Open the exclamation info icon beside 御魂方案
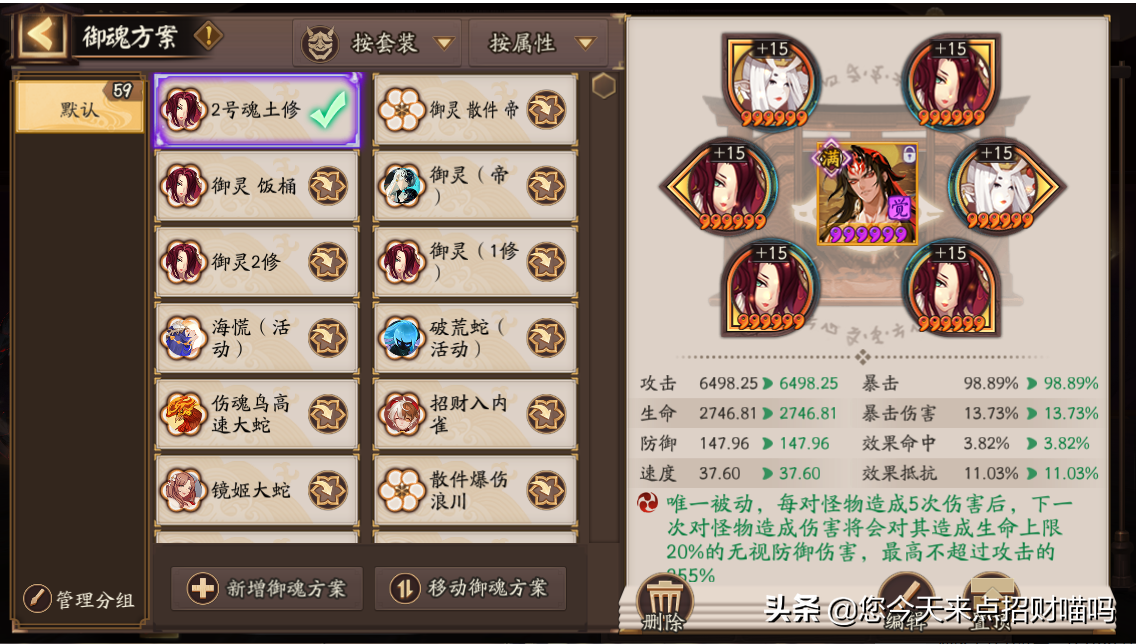The image size is (1136, 644). pyautogui.click(x=208, y=35)
